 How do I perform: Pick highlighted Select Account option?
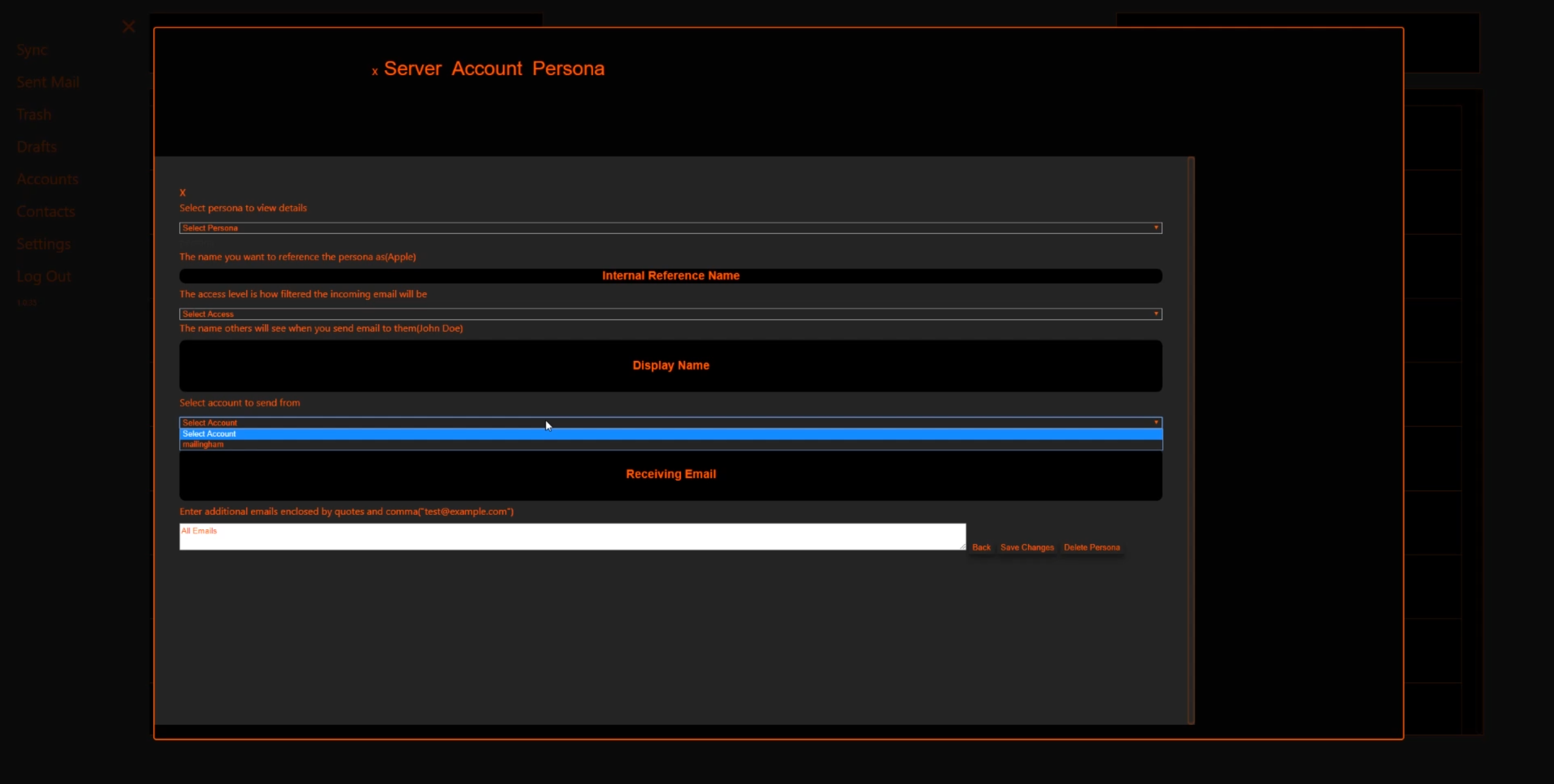tap(210, 434)
